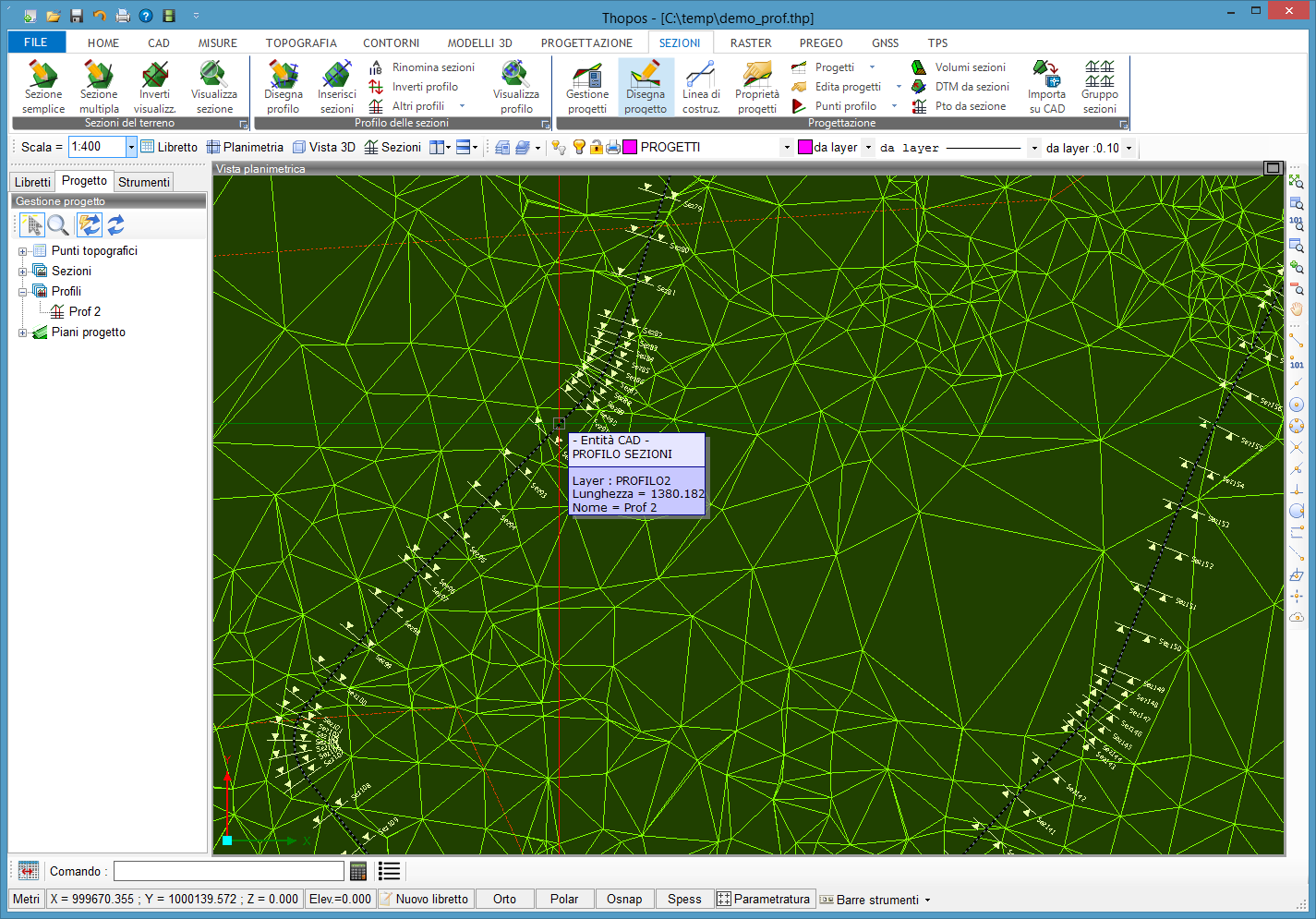Click the pan hand tool on right toolbar
Screen dimensions: 1316x919
pos(1297,309)
